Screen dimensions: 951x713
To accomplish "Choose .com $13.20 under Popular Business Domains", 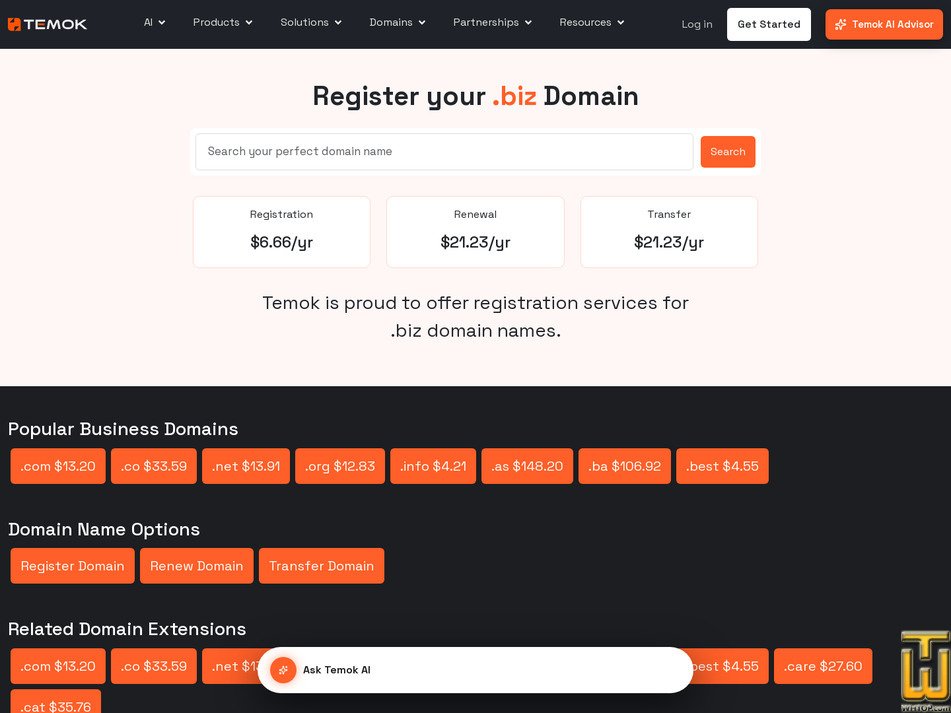I will point(58,466).
